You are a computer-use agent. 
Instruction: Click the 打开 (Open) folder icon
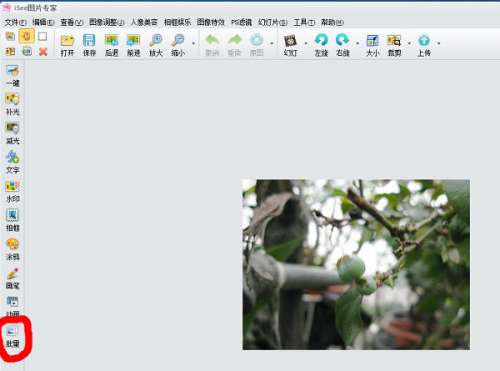click(67, 45)
